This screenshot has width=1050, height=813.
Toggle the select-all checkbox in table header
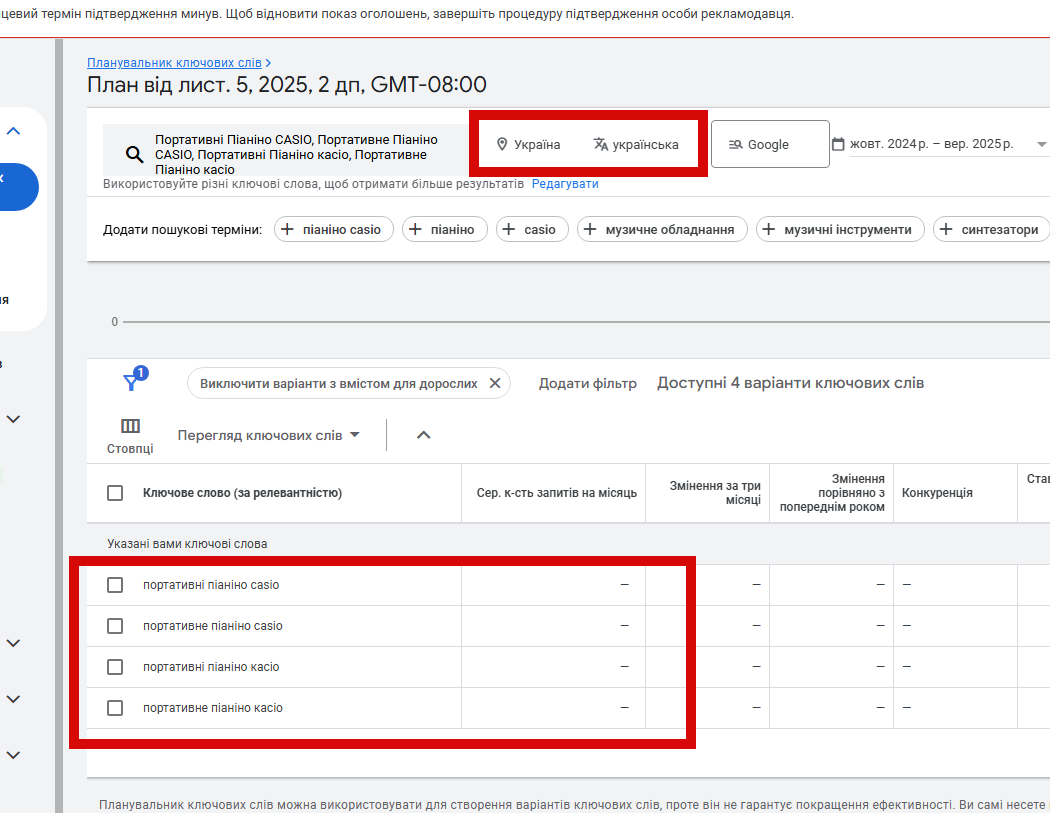point(115,493)
